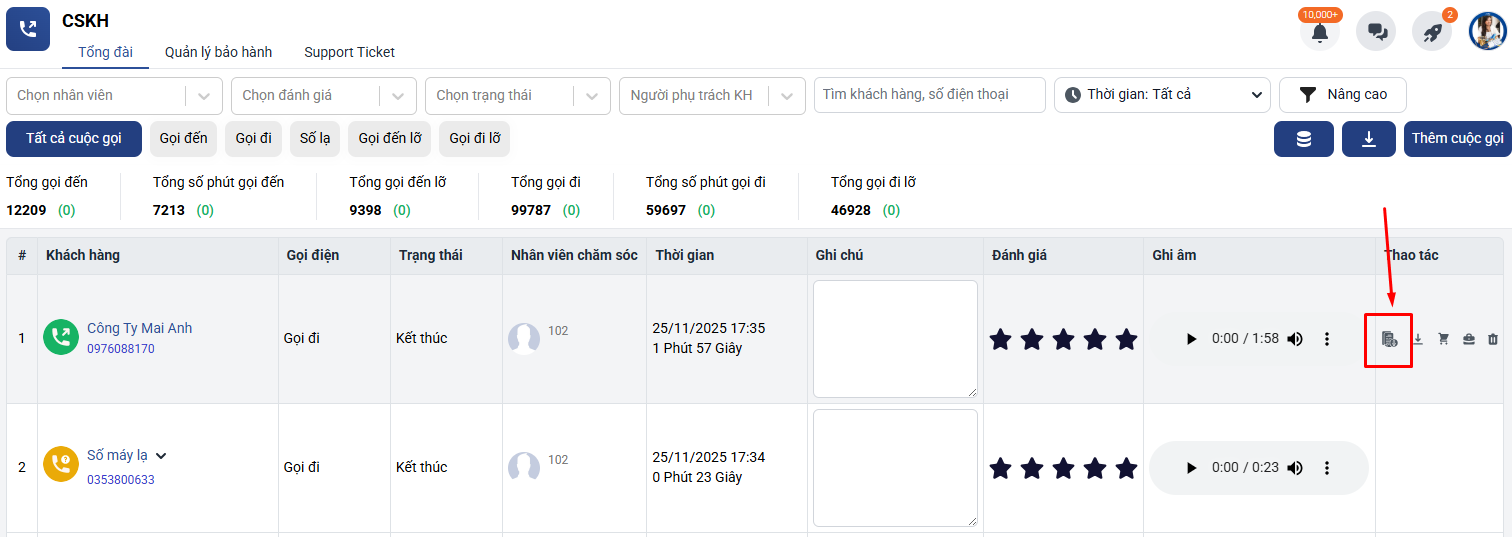
Task: Open the chat messages icon
Action: [1376, 32]
